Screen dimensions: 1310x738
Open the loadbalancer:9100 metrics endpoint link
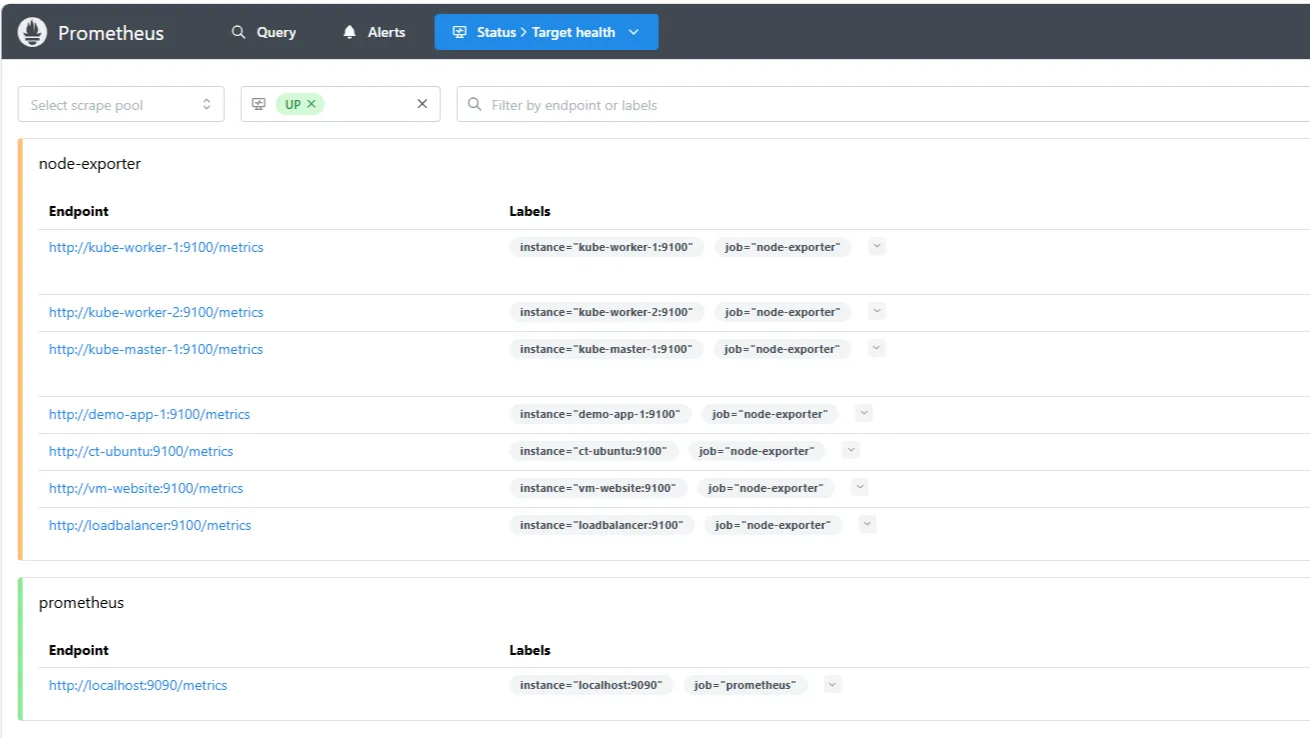[x=150, y=525]
